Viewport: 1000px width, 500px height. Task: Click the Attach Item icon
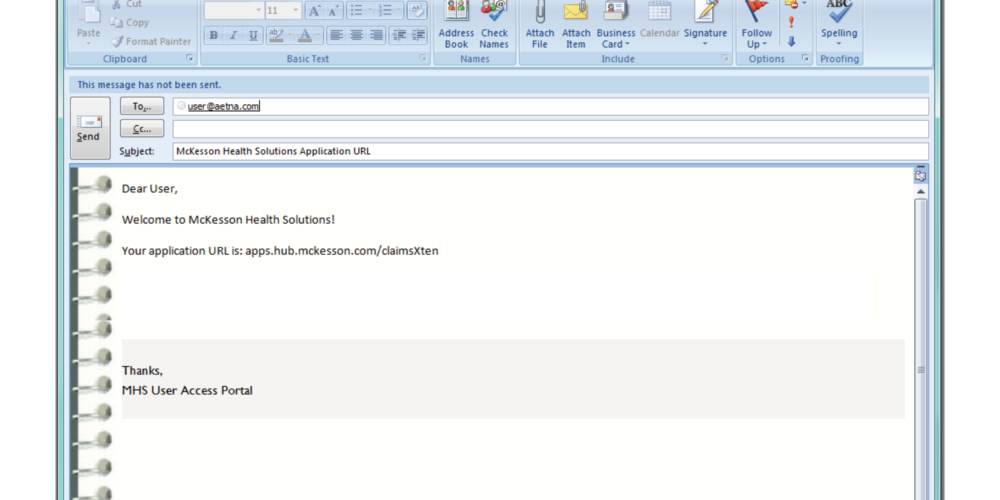click(x=576, y=24)
